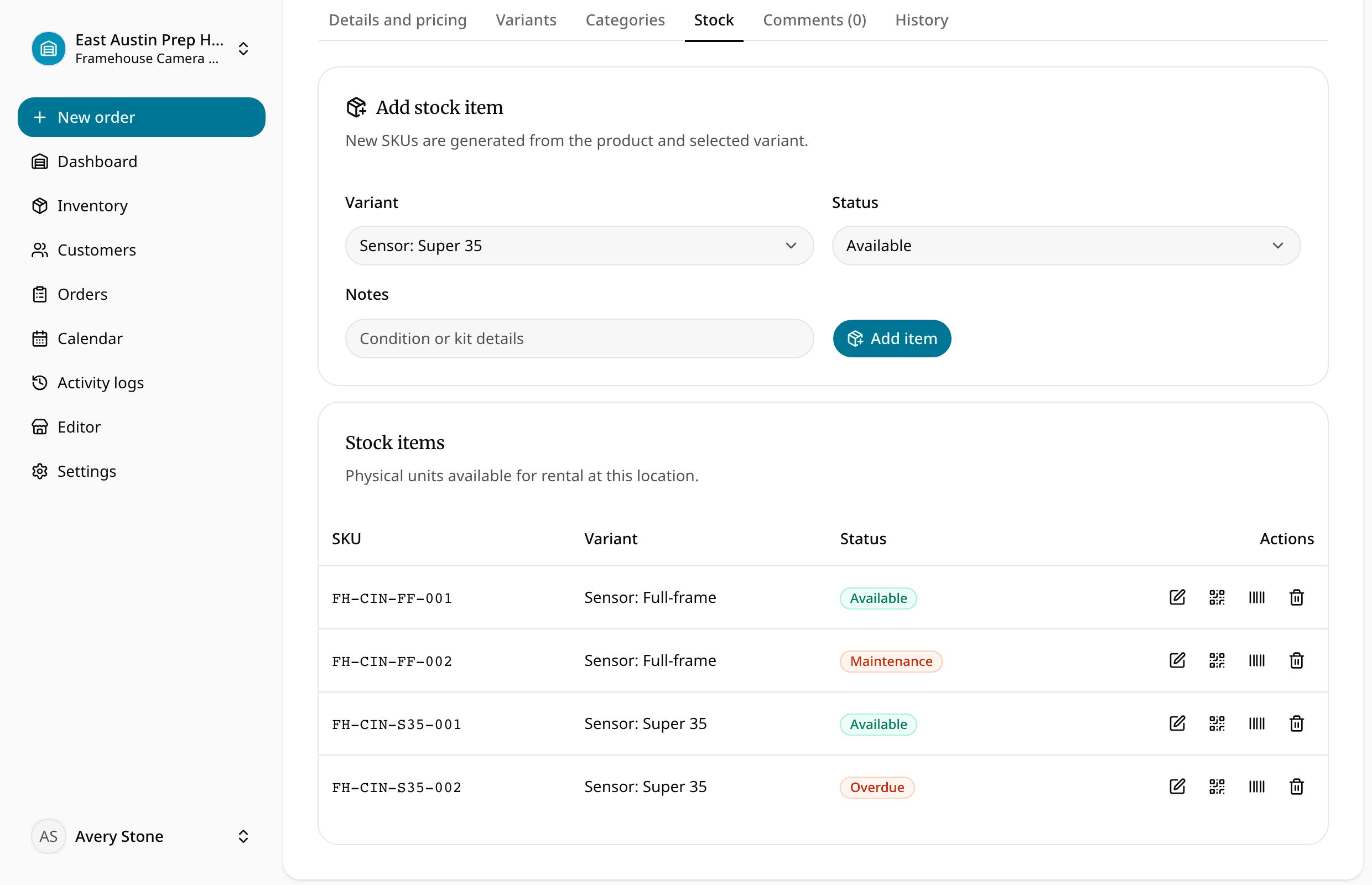
Task: Click Sensor: Super 35 in FH-CIN-S35-002 row
Action: (x=645, y=786)
